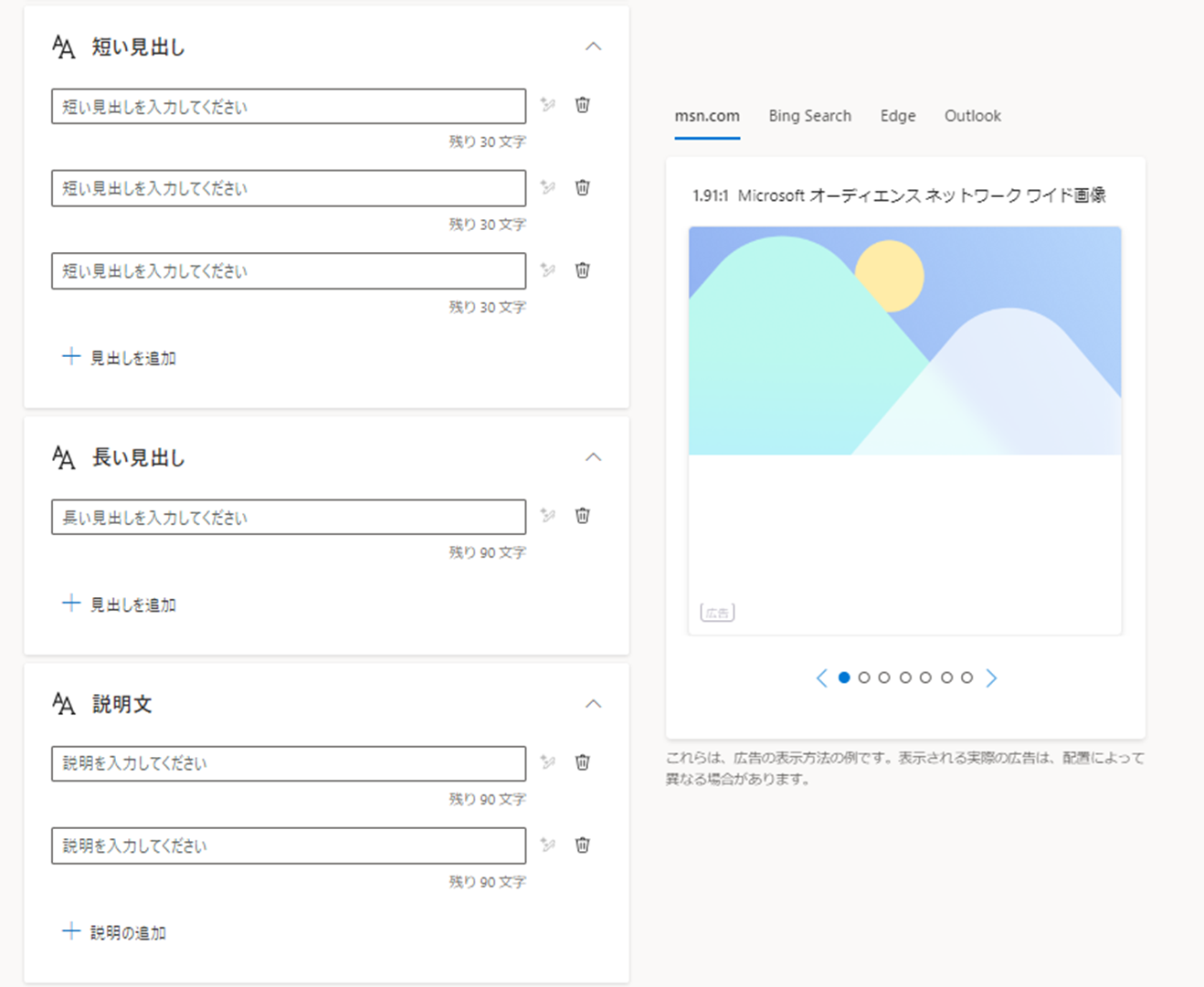
Task: Delete the first short headline field
Action: point(582,105)
